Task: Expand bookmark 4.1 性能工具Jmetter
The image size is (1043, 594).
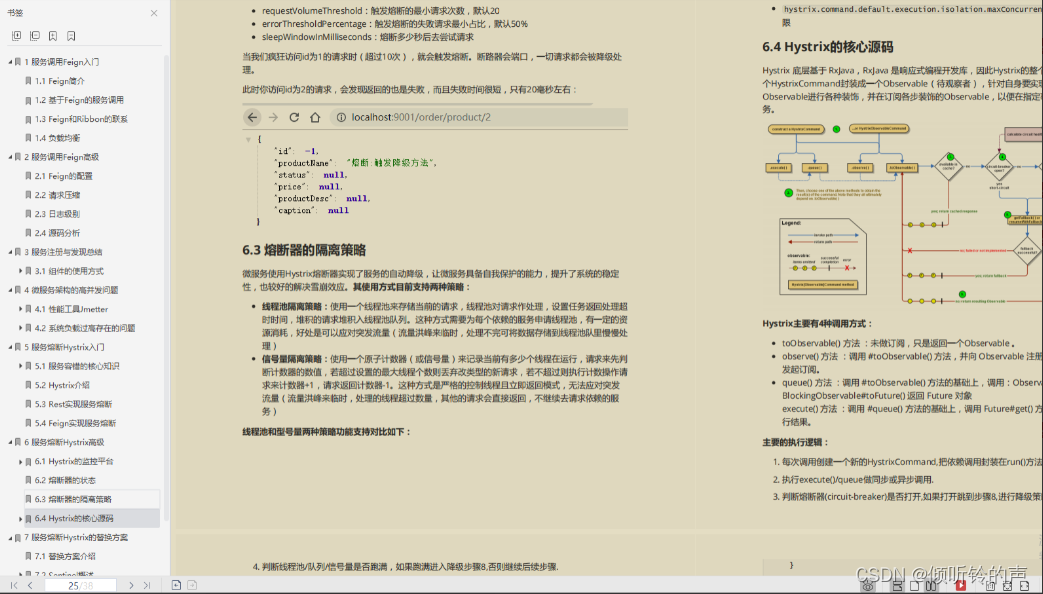Action: point(21,309)
